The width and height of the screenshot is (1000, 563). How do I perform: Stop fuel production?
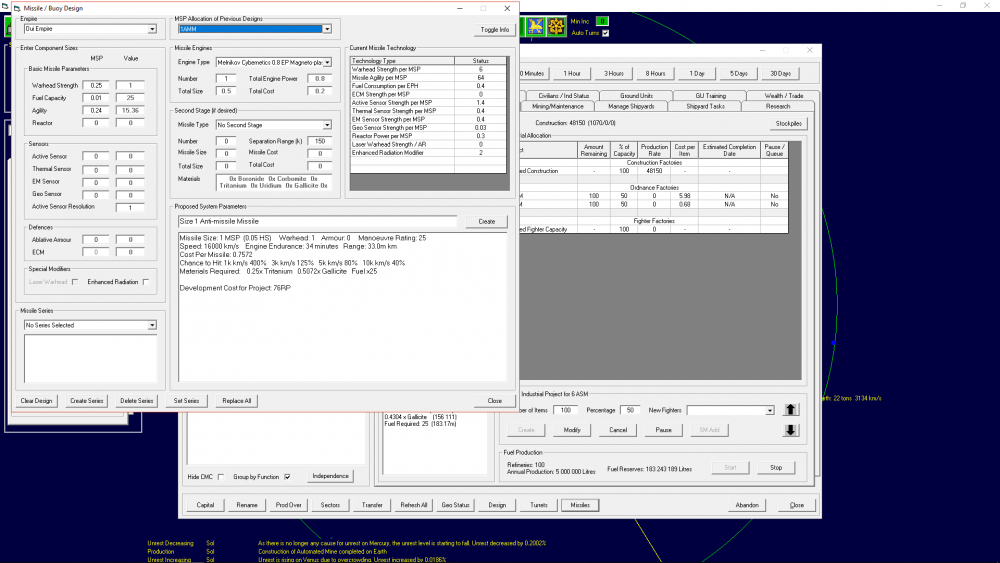(x=776, y=468)
